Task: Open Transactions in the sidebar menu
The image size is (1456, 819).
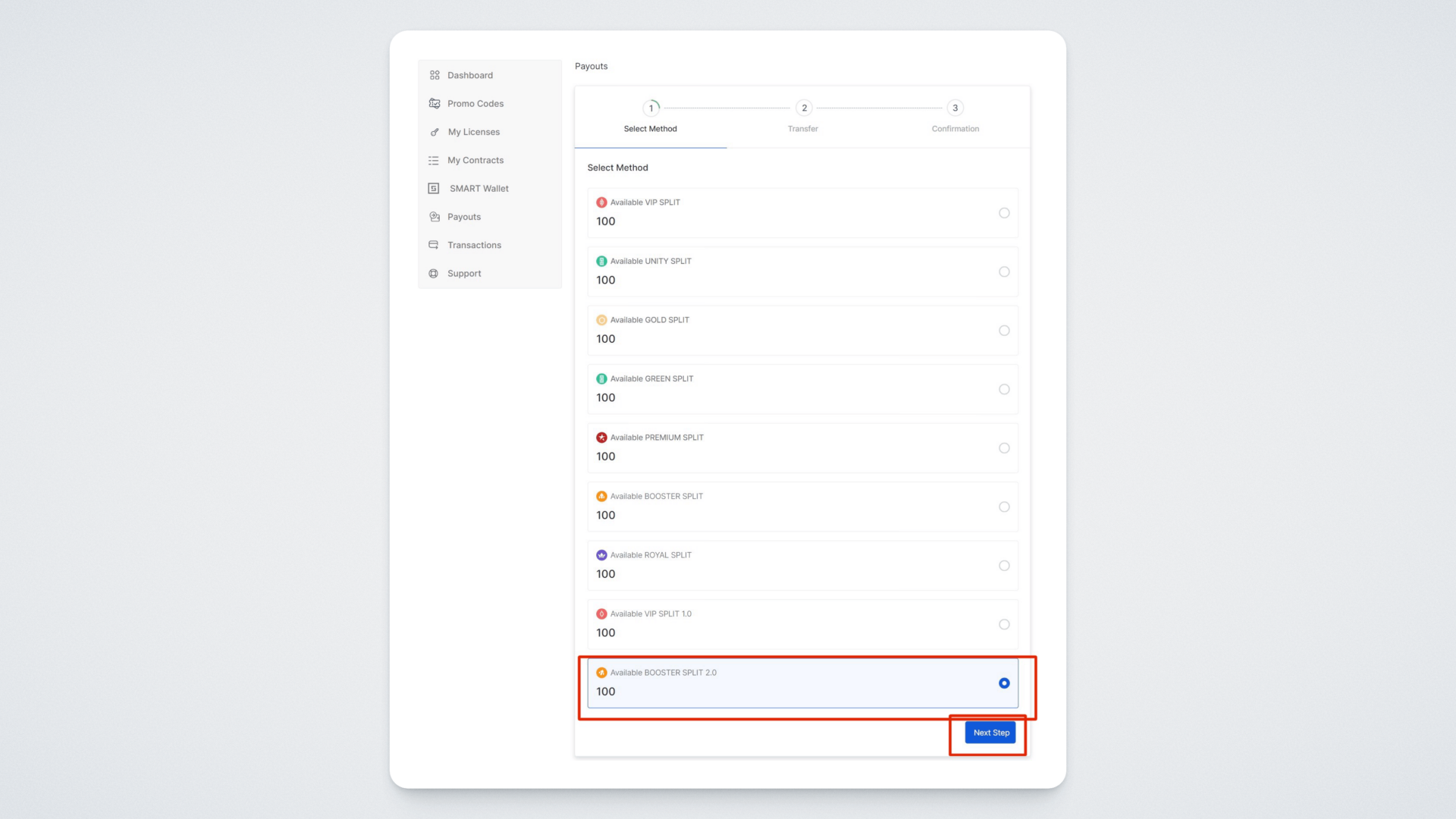Action: coord(474,245)
